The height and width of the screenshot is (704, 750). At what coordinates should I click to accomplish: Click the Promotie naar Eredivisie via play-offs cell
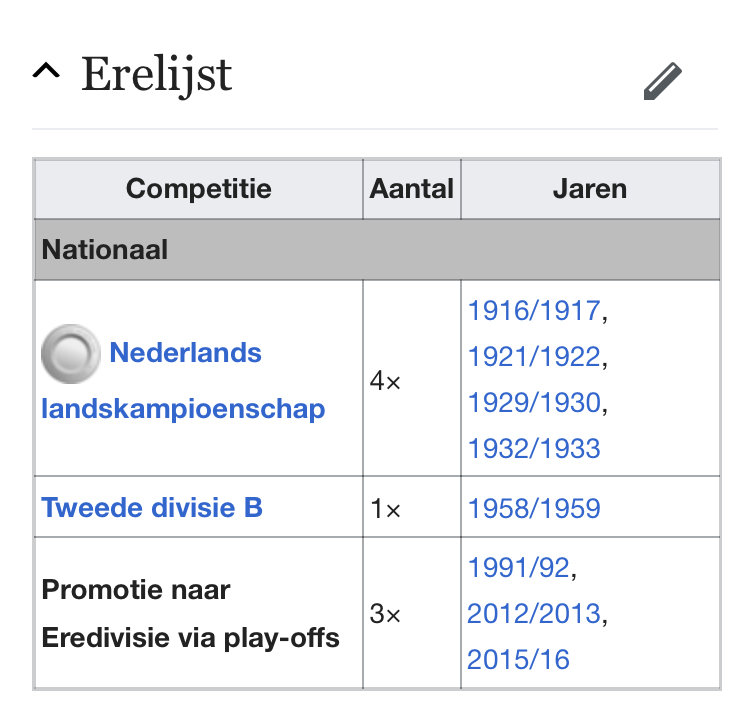pyautogui.click(x=199, y=613)
